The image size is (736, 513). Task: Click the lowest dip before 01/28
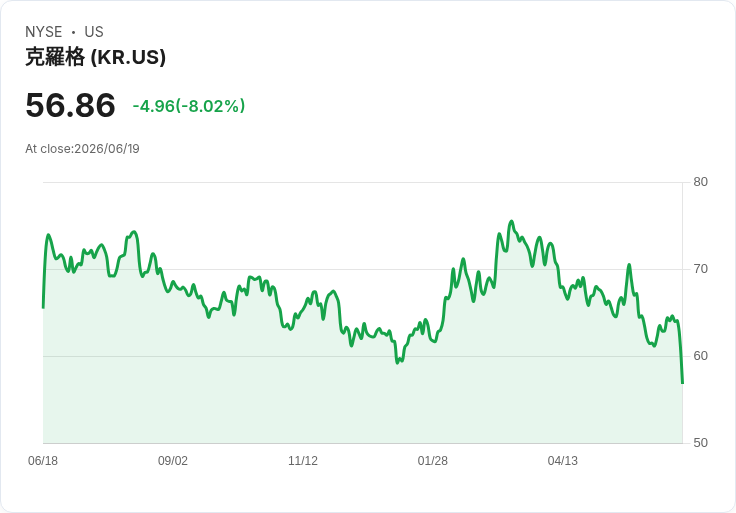(398, 362)
